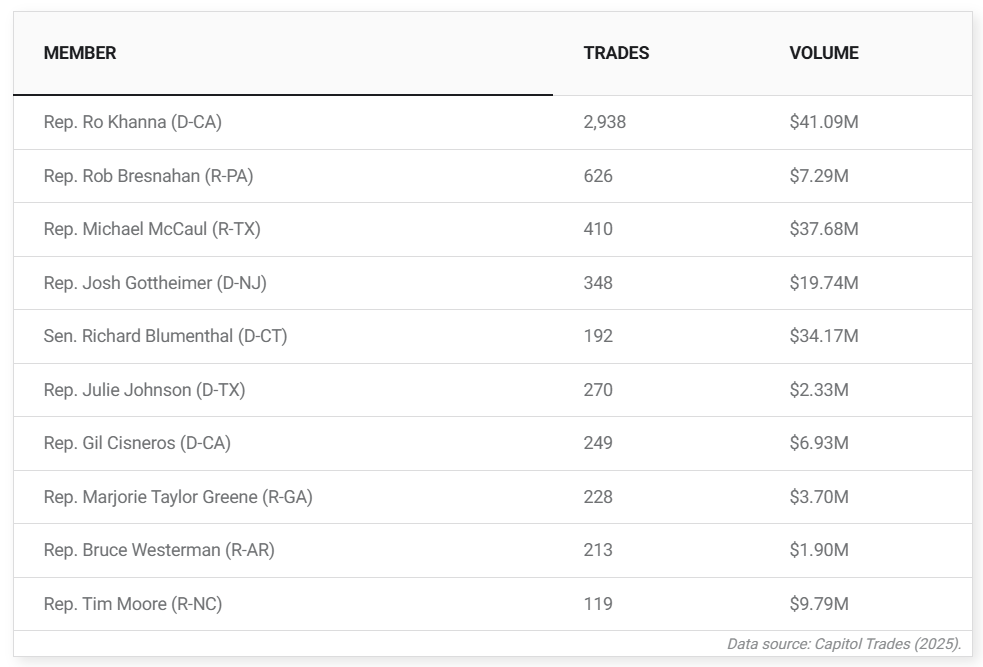Viewport: 983px width, 667px height.
Task: Select Sen. Richard Blumenthal (D-CT) row
Action: tap(165, 336)
